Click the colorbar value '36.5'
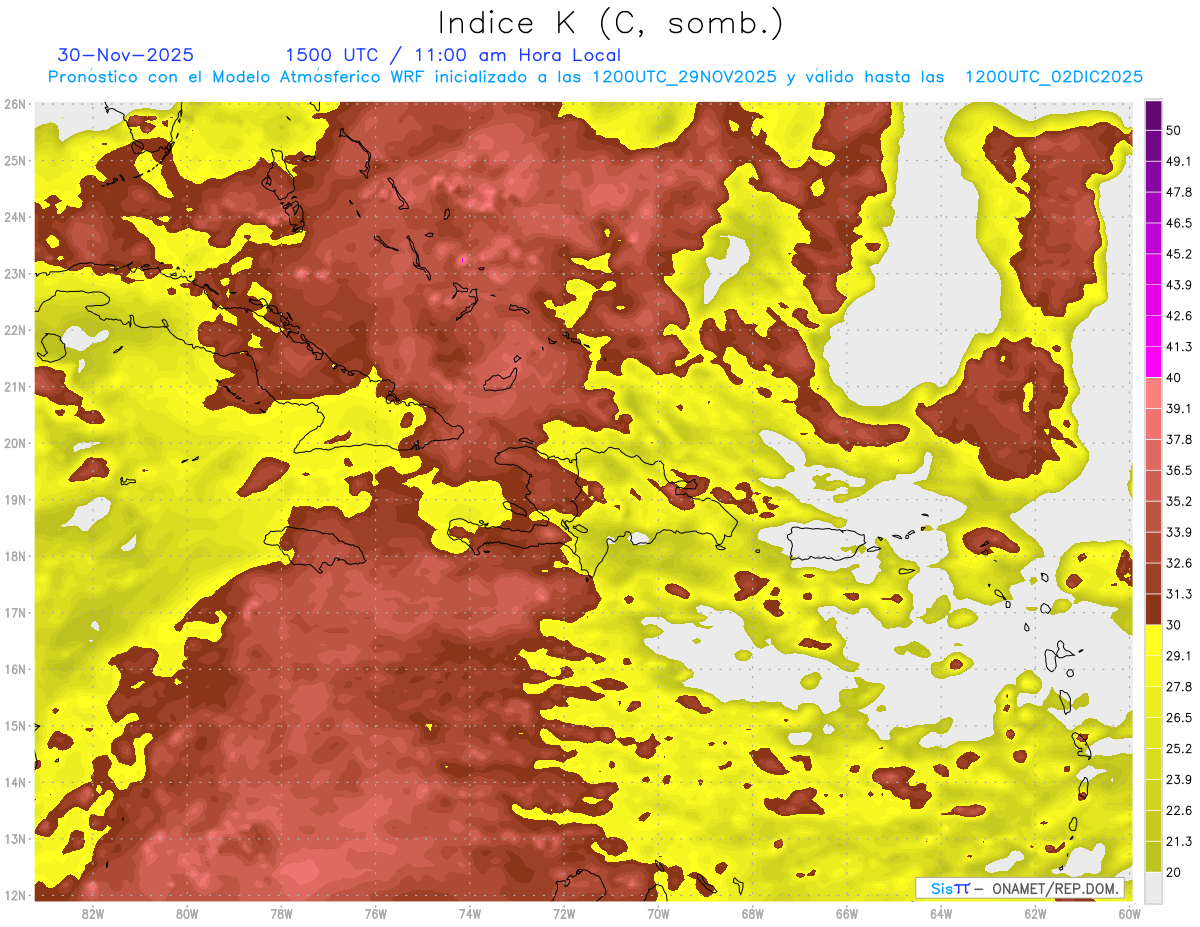The height and width of the screenshot is (927, 1200). click(x=1179, y=470)
